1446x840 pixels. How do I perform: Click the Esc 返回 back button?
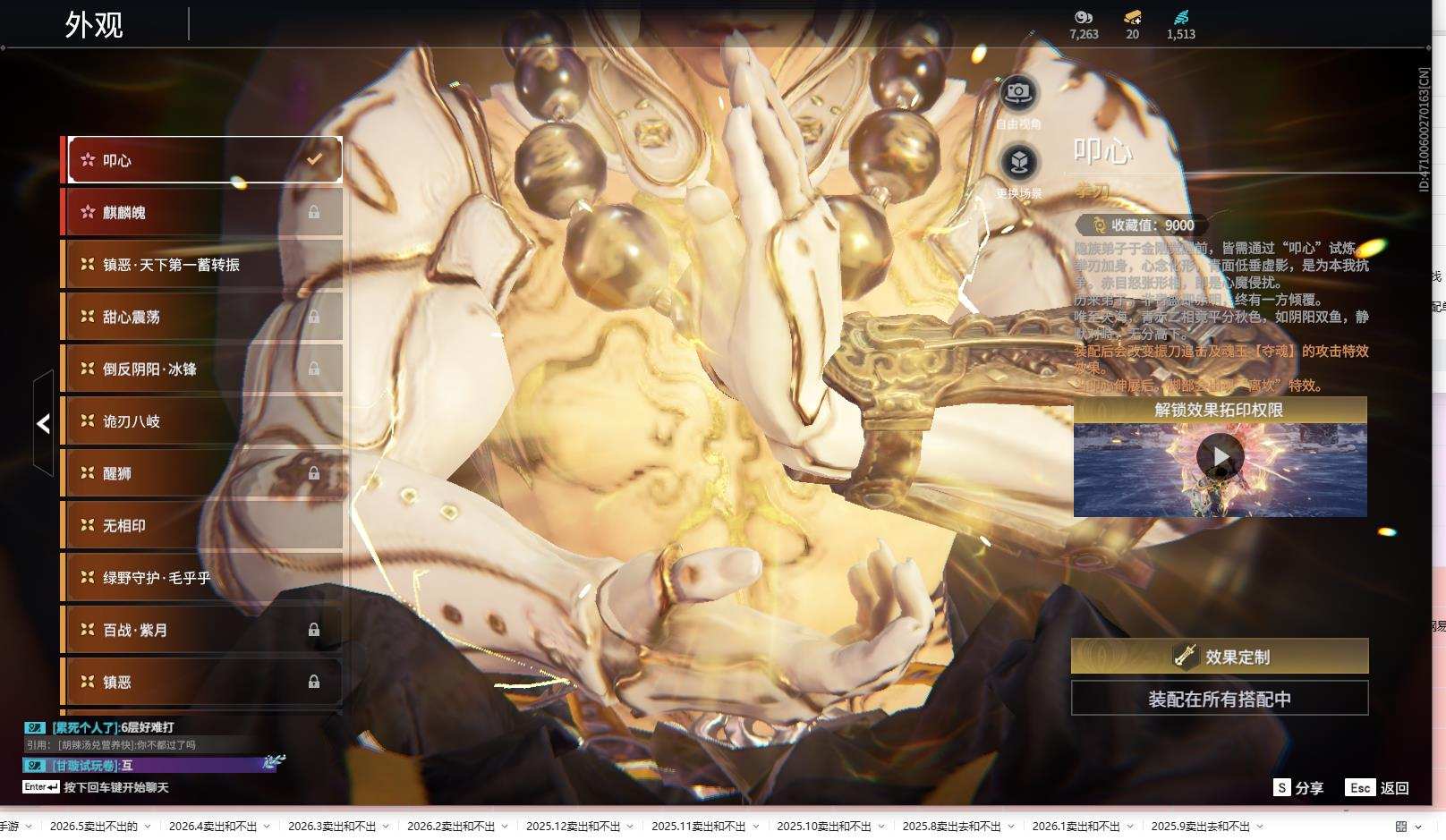point(1377,787)
